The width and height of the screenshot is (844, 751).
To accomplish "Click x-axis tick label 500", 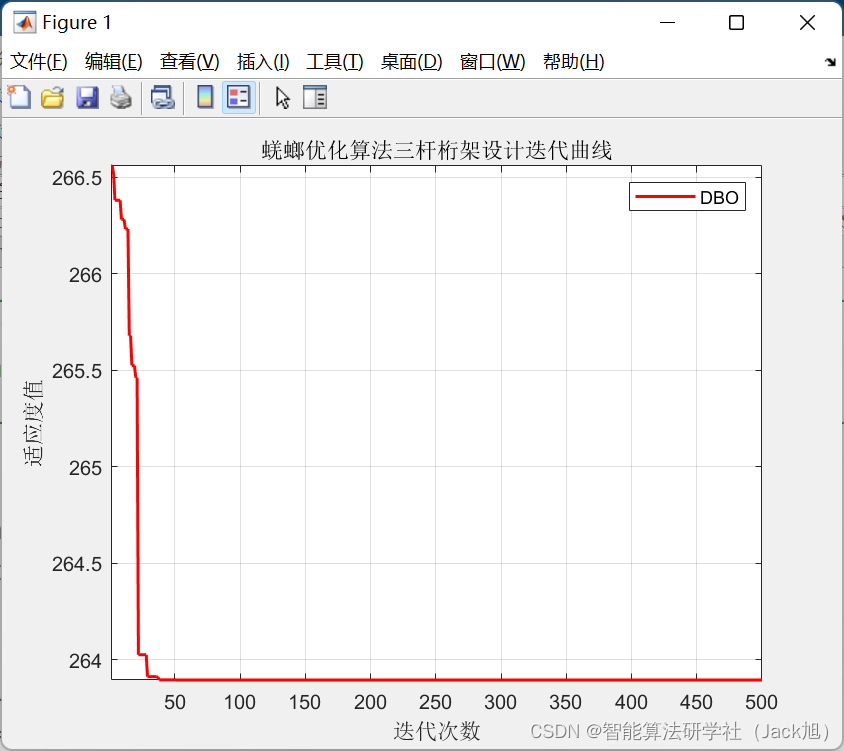I will 761,702.
